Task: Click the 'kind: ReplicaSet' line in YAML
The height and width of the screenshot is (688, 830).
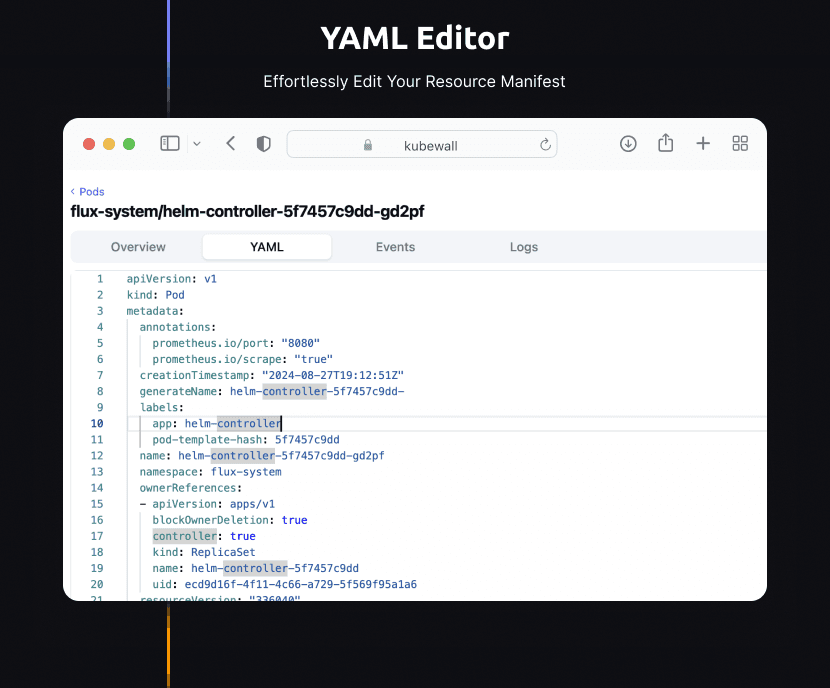Action: 204,552
